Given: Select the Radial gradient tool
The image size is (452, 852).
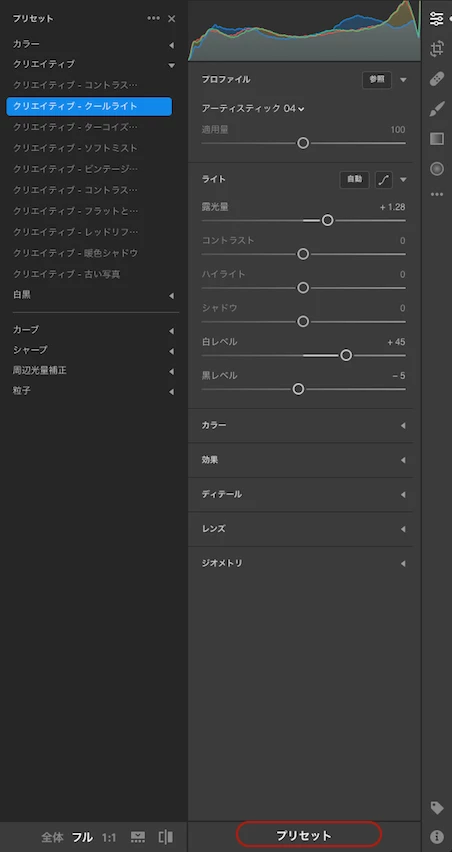Looking at the screenshot, I should pyautogui.click(x=437, y=169).
